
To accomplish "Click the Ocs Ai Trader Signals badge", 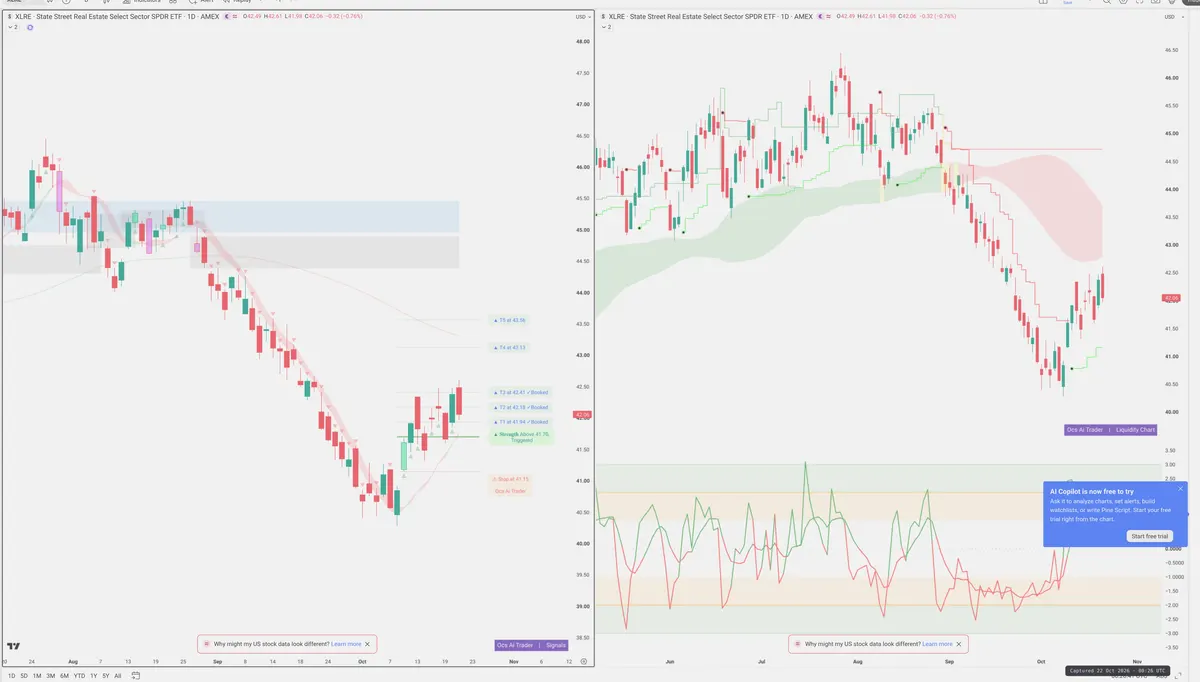I will click(x=532, y=646).
